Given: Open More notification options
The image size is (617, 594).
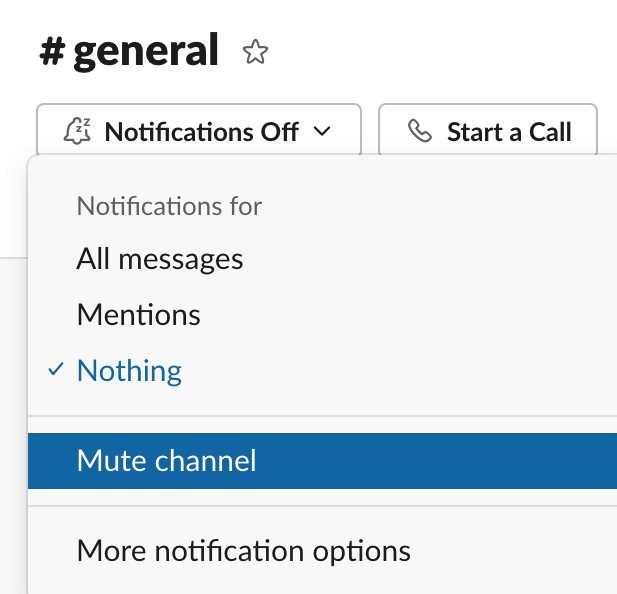Looking at the screenshot, I should (243, 550).
